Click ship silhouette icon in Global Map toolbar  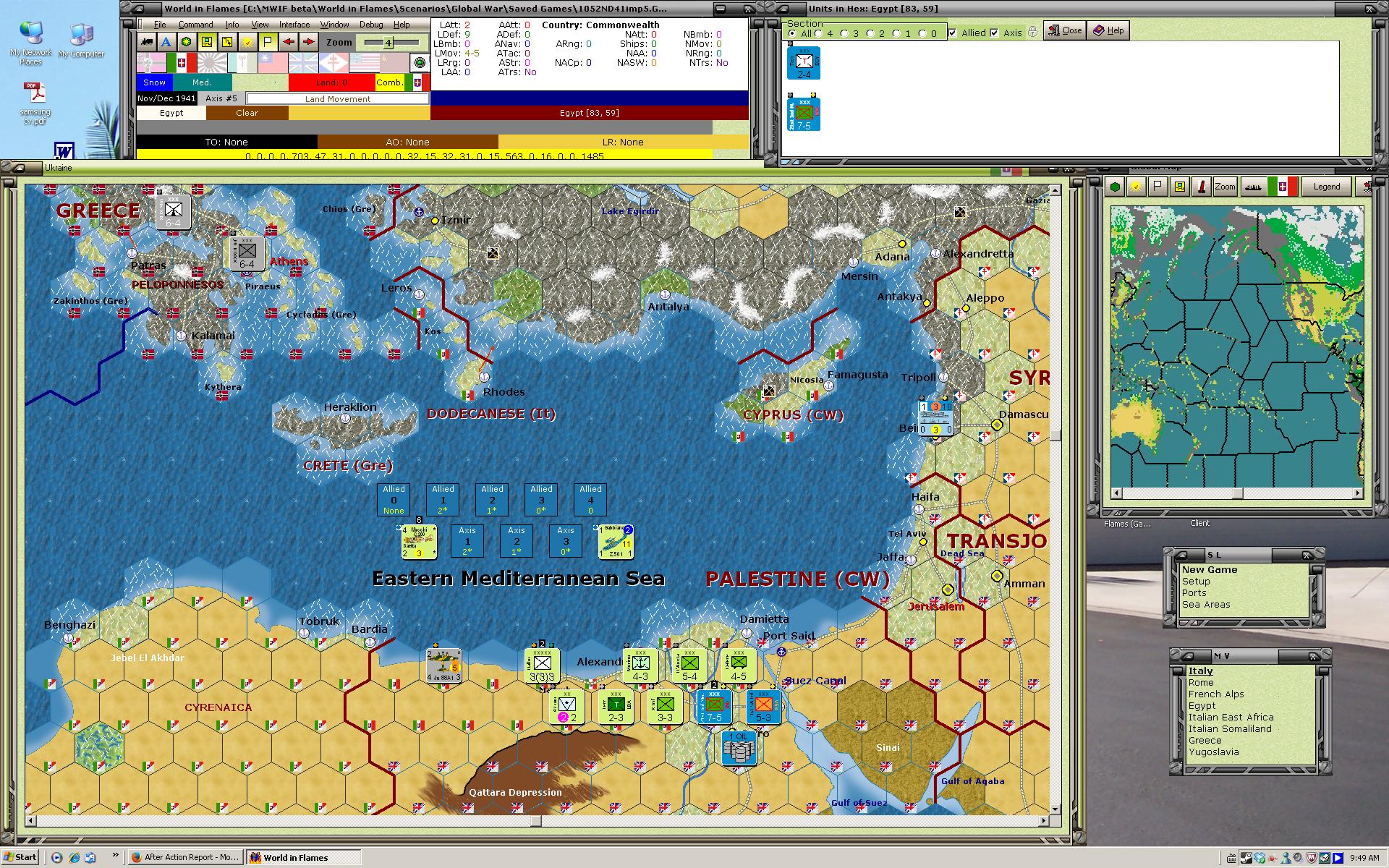[1254, 187]
